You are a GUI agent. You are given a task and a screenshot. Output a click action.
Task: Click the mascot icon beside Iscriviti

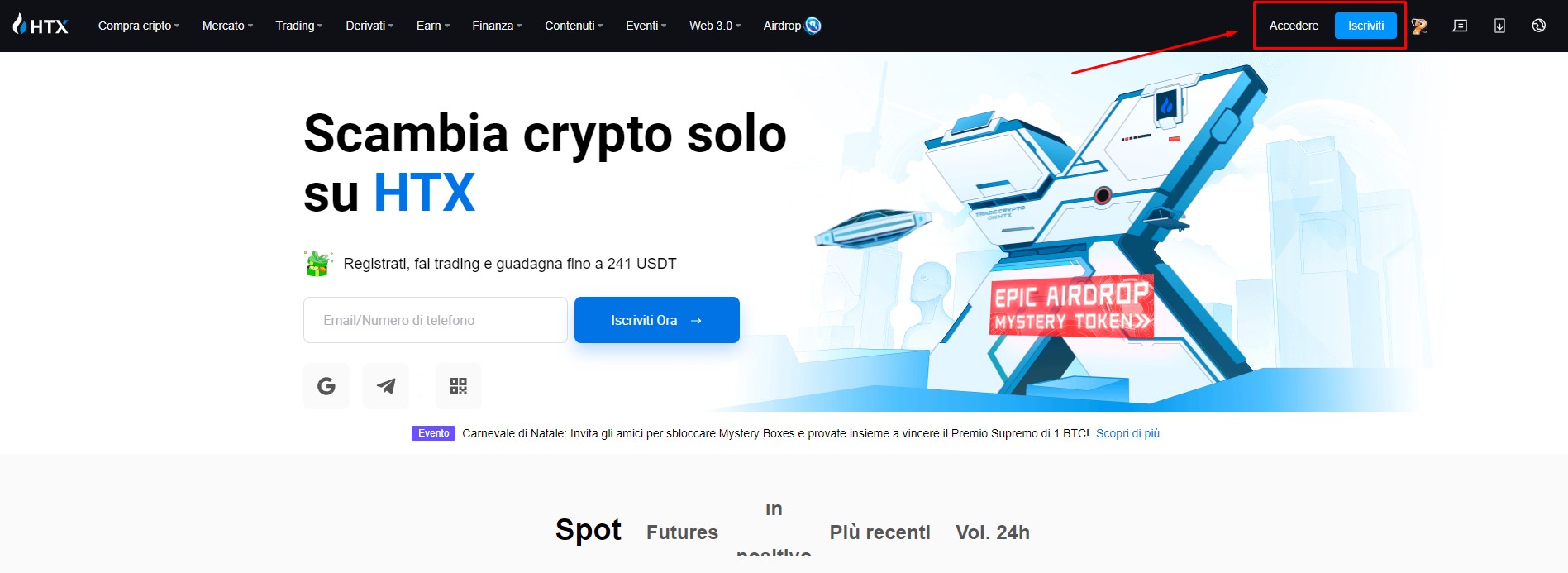[1419, 26]
